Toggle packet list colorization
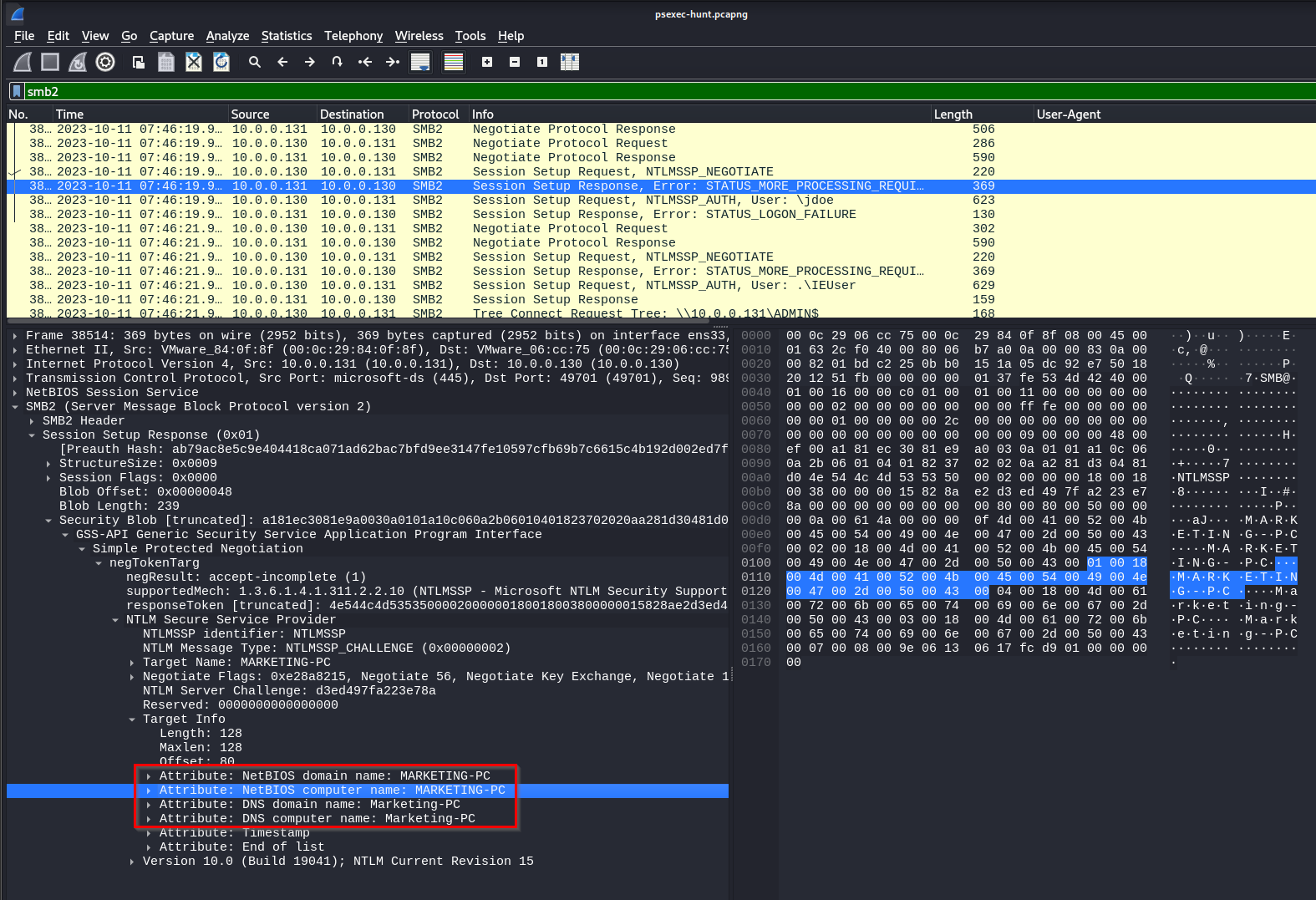Viewport: 1316px width, 900px height. coord(454,62)
